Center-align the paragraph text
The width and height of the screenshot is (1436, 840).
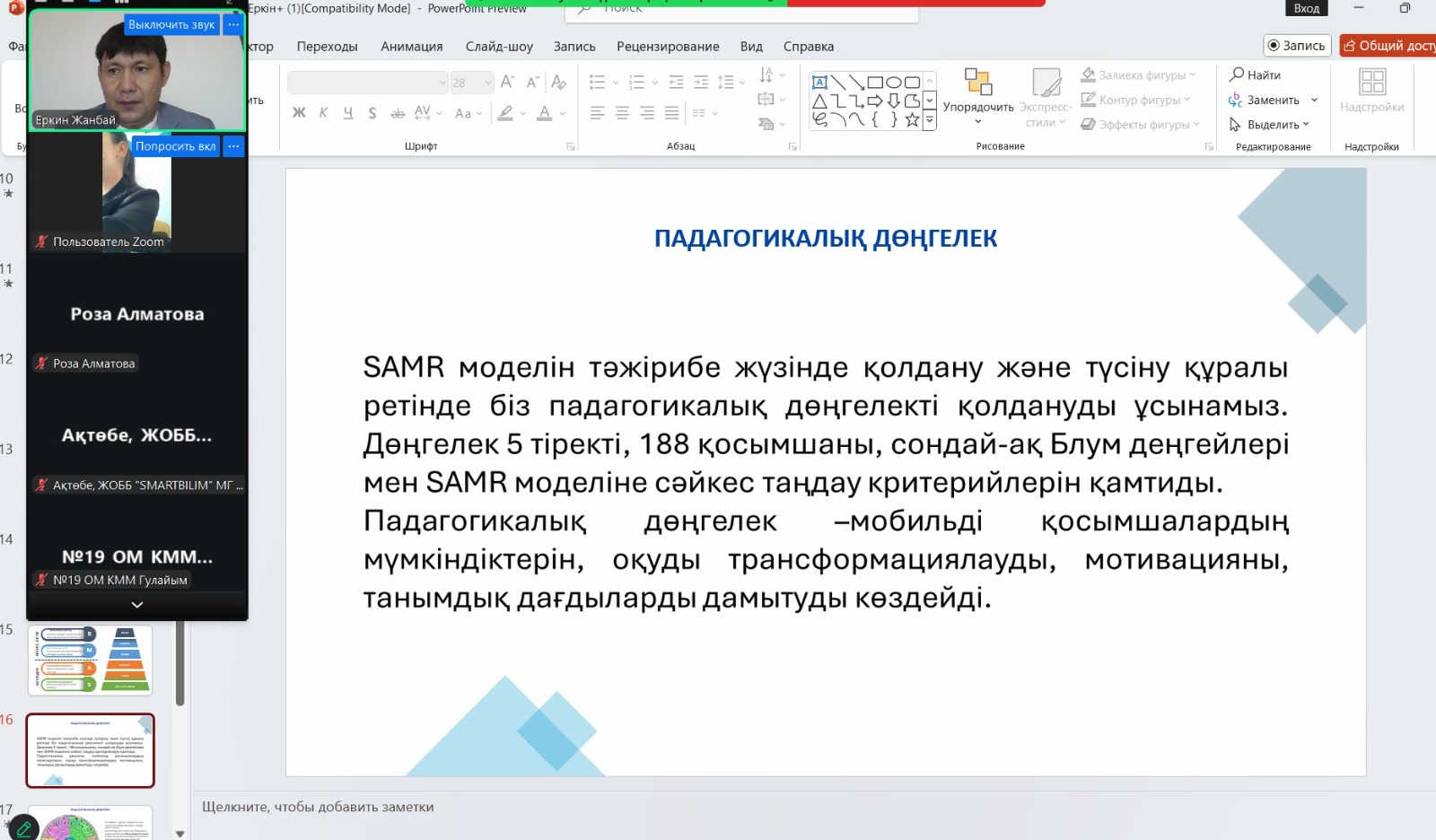pyautogui.click(x=622, y=113)
